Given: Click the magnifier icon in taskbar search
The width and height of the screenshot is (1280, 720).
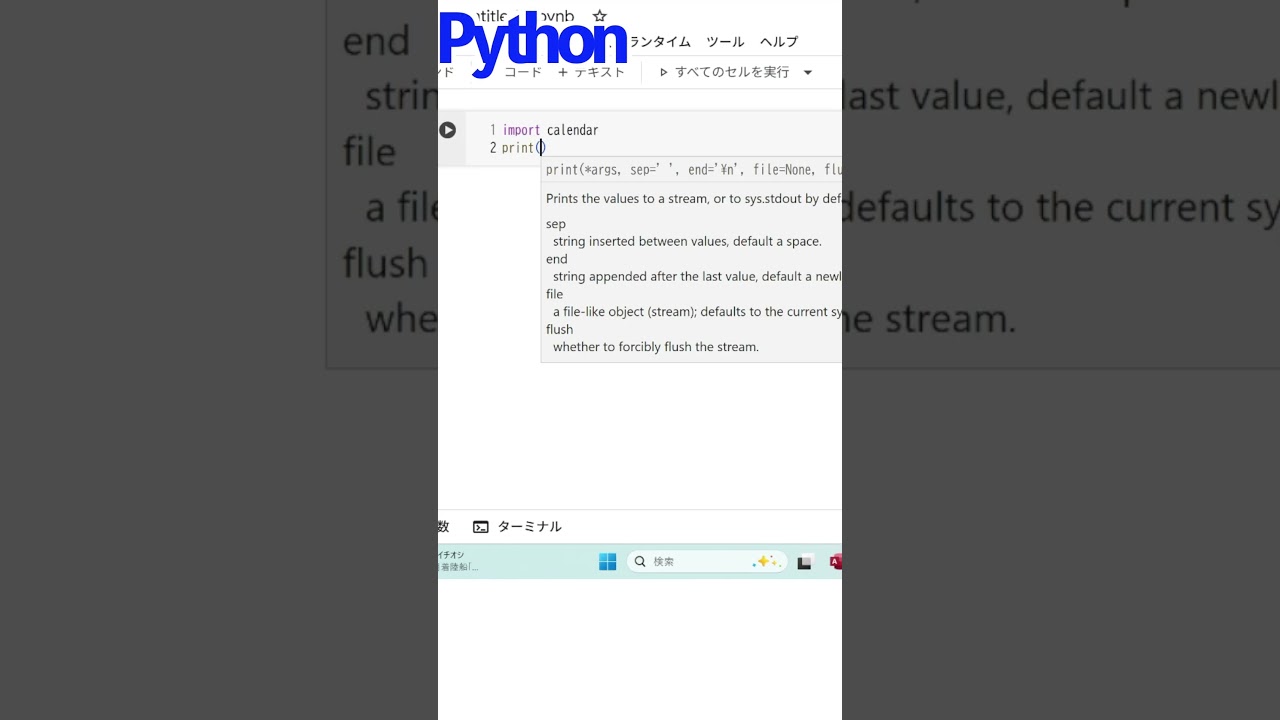Looking at the screenshot, I should (640, 562).
